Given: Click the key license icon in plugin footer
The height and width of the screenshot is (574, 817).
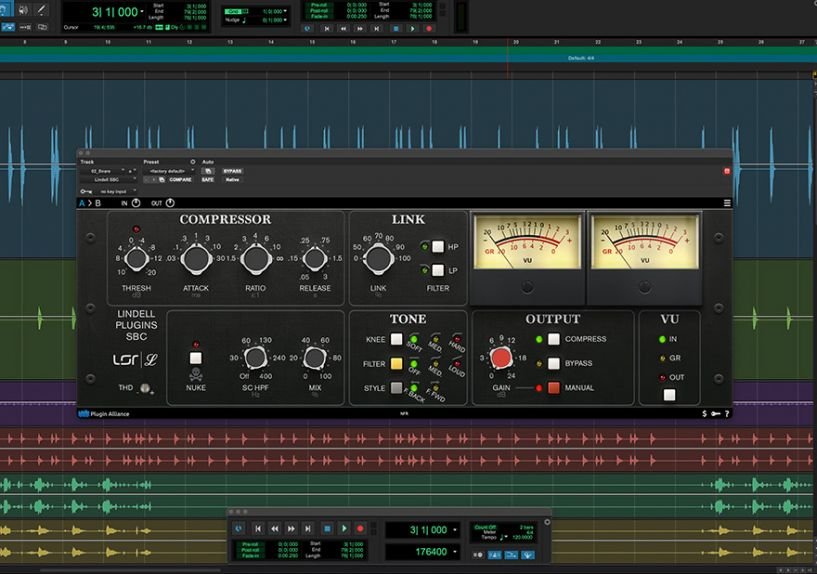Looking at the screenshot, I should coord(715,413).
